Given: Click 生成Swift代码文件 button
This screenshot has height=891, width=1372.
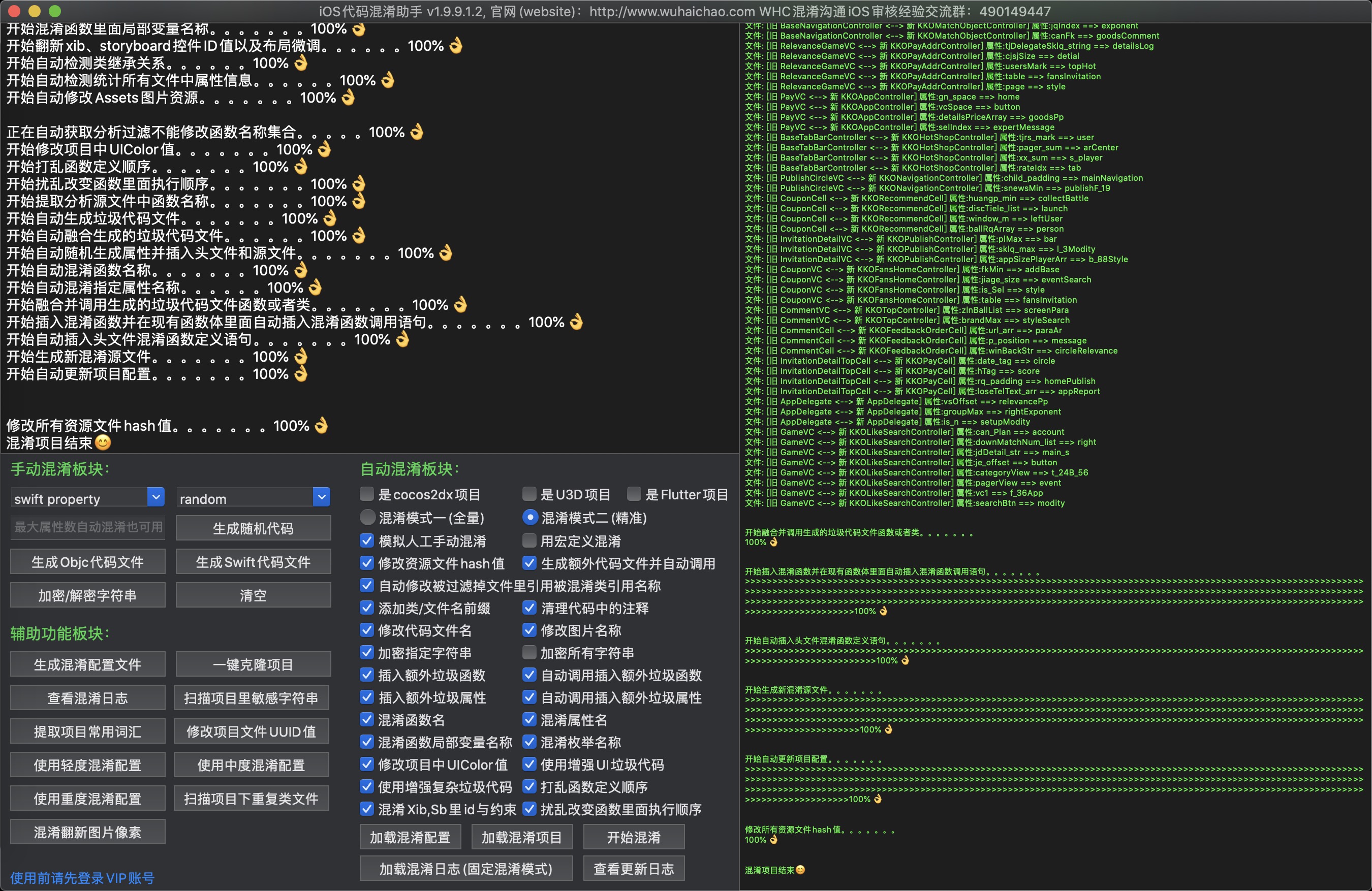Looking at the screenshot, I should pos(254,561).
